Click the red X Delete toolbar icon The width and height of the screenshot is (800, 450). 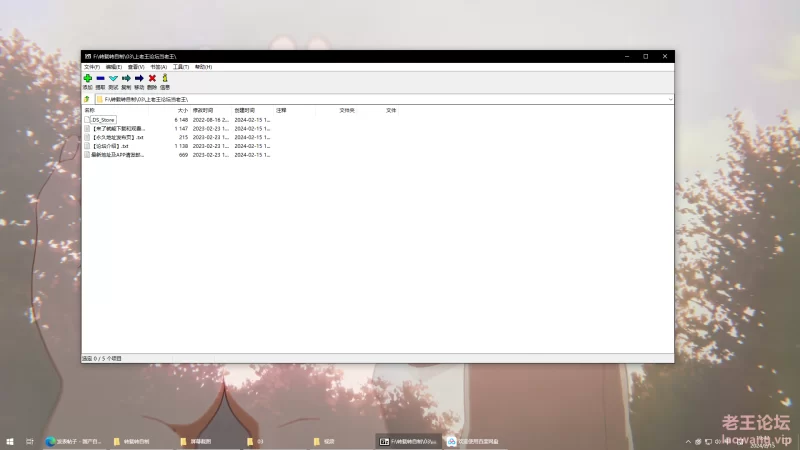pyautogui.click(x=152, y=78)
